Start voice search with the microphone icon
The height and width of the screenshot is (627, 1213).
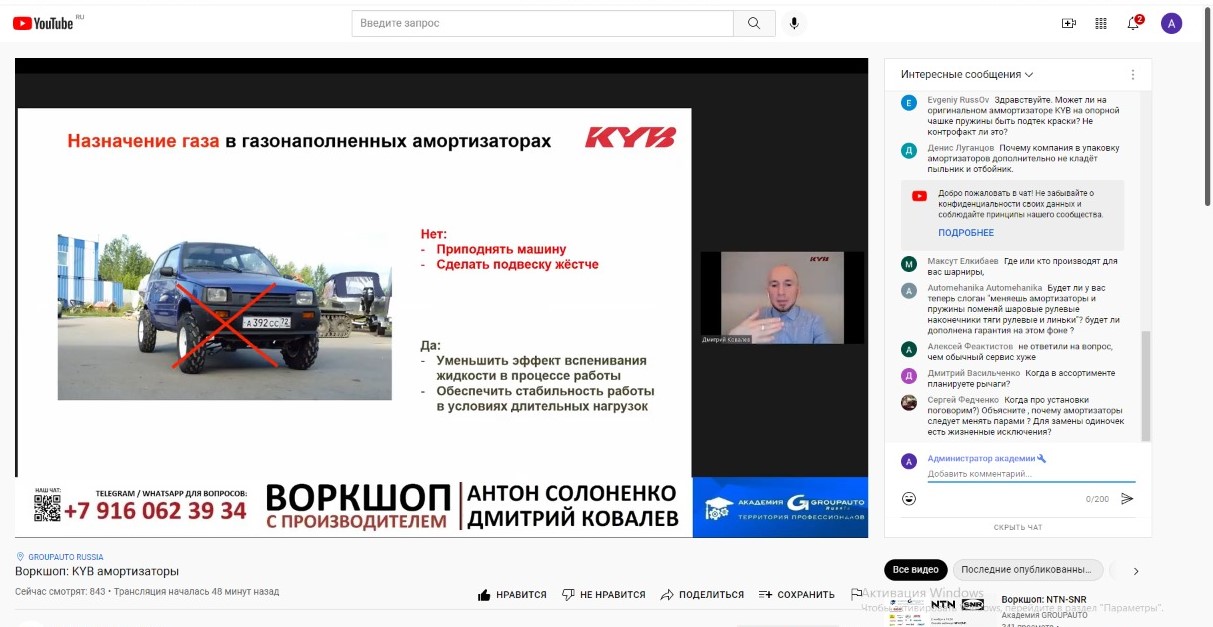(794, 23)
